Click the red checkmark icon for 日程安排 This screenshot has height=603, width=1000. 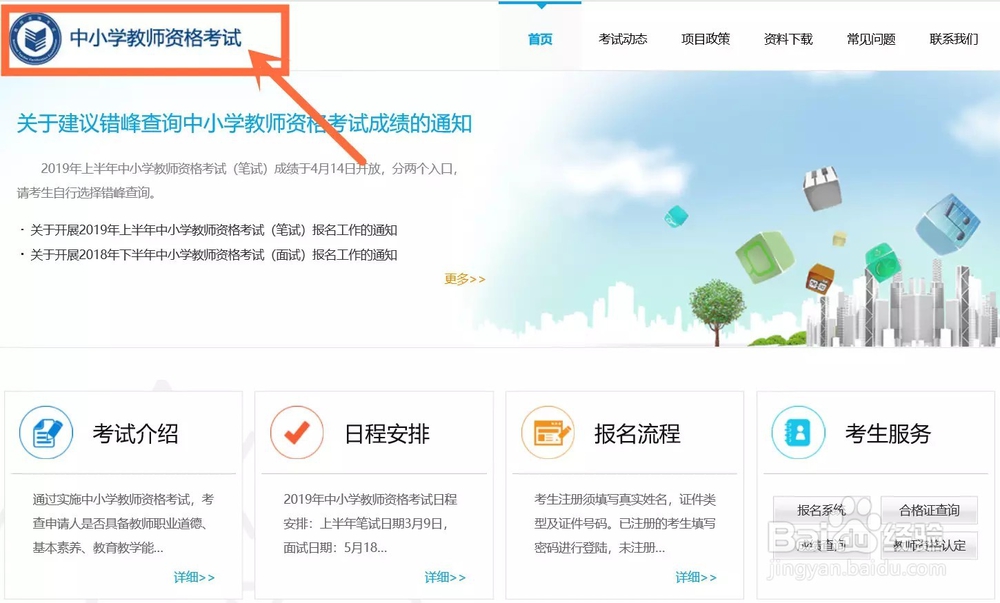[x=295, y=432]
